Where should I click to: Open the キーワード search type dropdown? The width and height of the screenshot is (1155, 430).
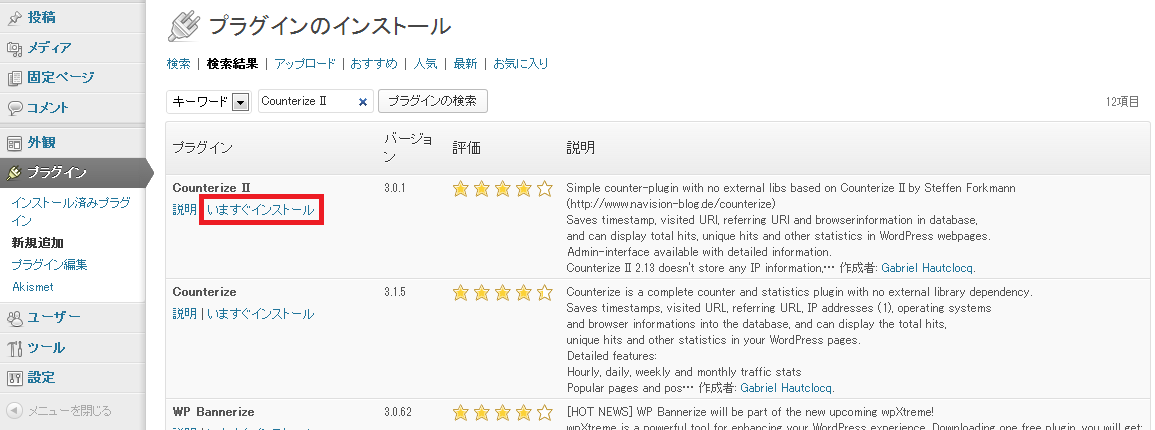(x=240, y=101)
